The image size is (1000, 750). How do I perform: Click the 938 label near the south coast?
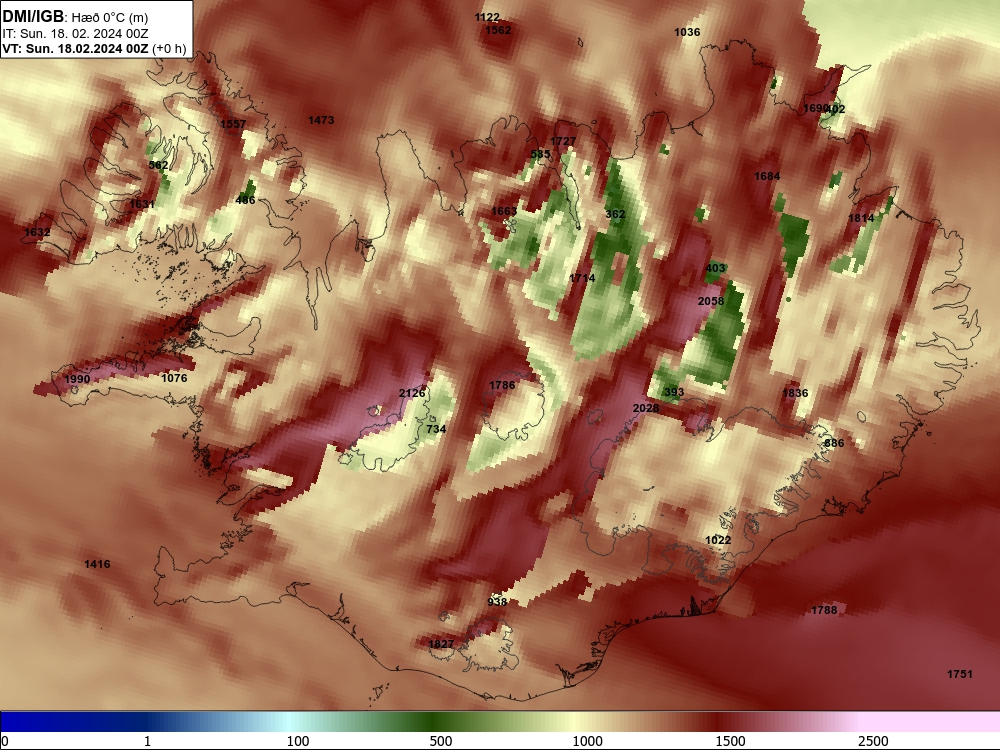[x=497, y=601]
